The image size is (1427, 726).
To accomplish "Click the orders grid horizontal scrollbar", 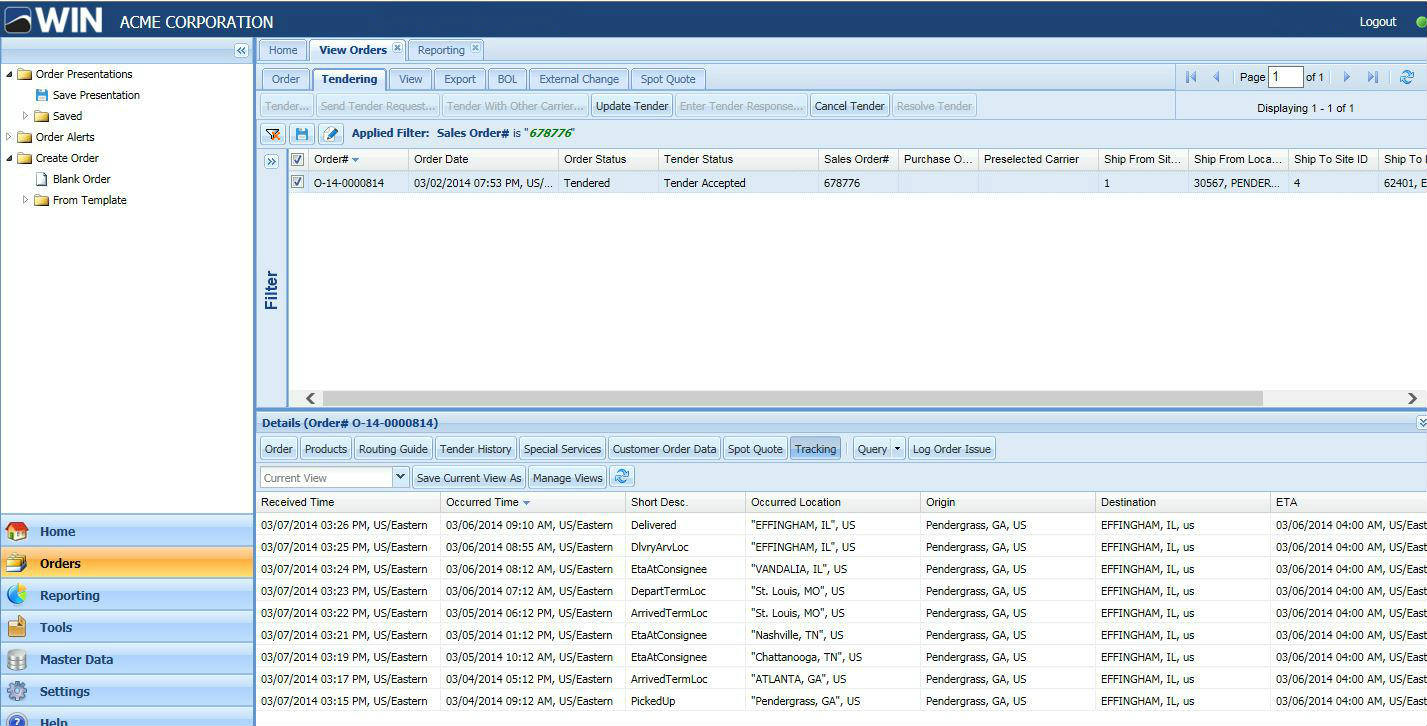I will (793, 398).
